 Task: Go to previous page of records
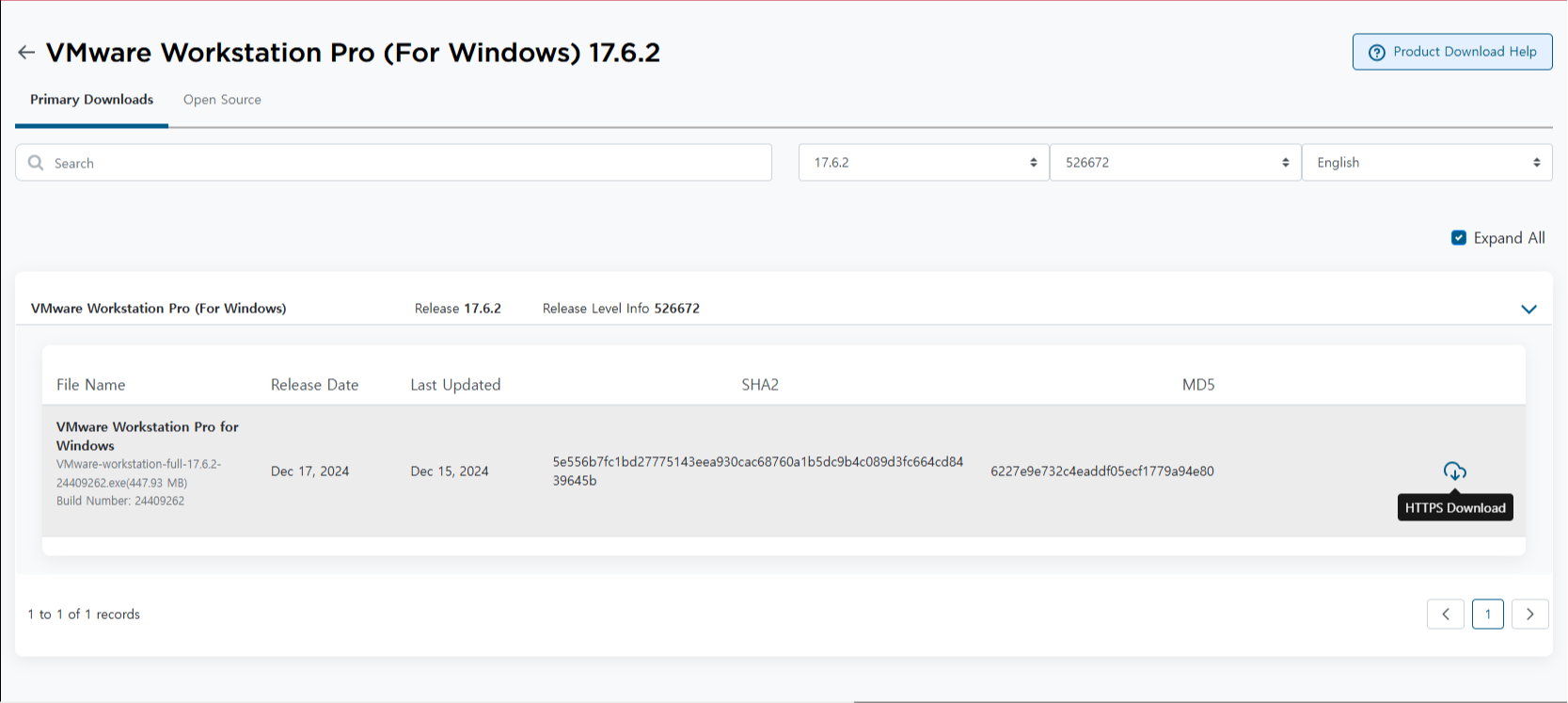1446,615
